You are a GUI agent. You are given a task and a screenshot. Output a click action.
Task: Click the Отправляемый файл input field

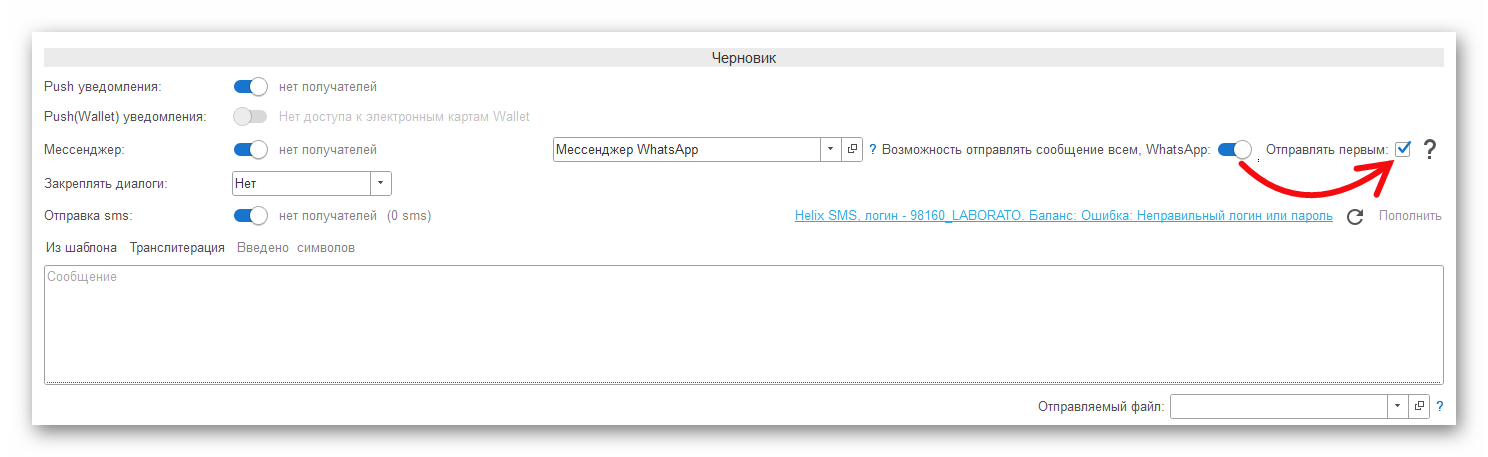click(1278, 406)
